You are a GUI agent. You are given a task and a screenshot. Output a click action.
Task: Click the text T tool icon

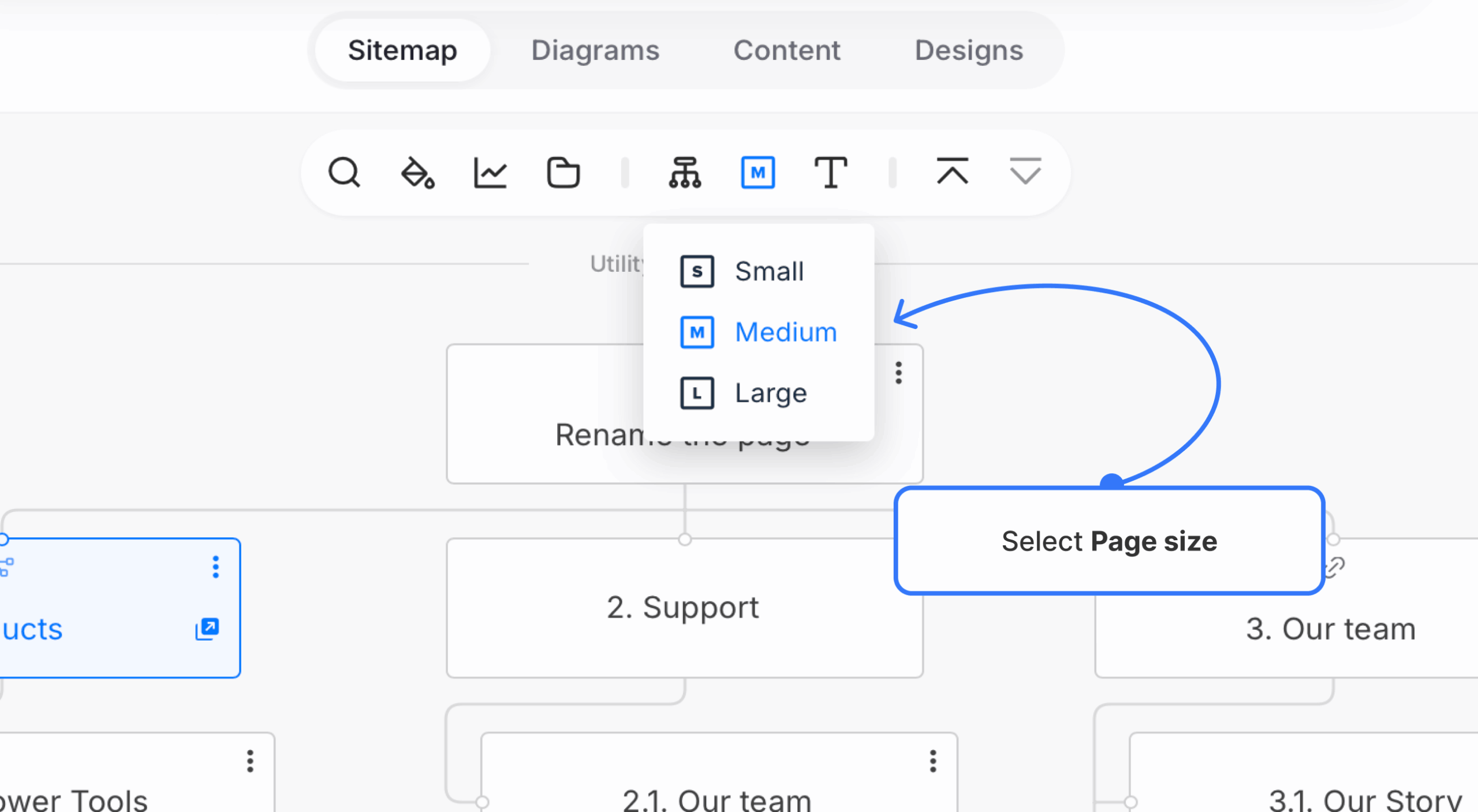[830, 173]
